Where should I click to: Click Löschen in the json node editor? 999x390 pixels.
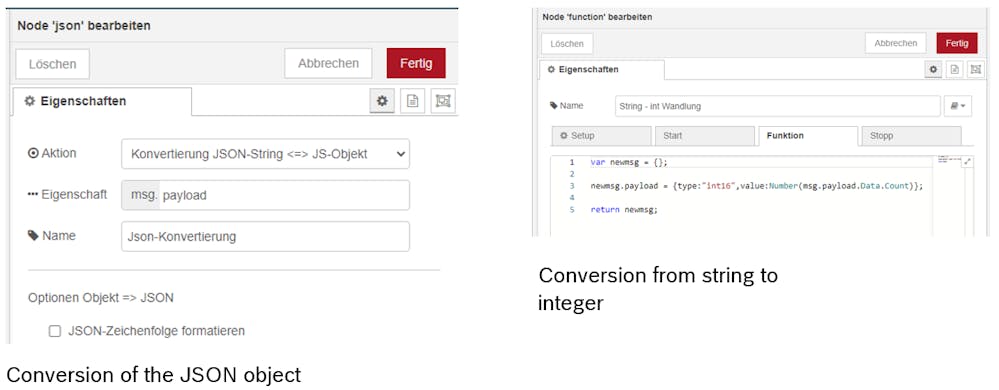coord(52,64)
